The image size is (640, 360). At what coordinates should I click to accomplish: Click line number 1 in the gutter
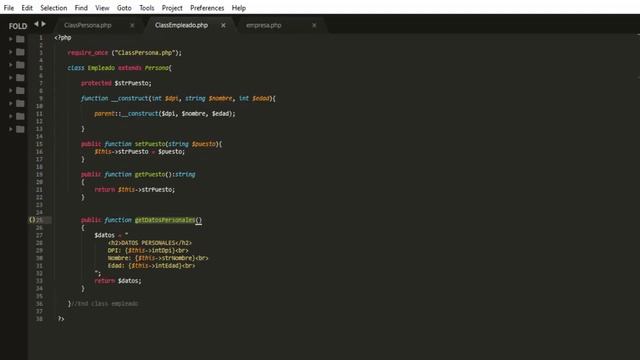[x=41, y=38]
